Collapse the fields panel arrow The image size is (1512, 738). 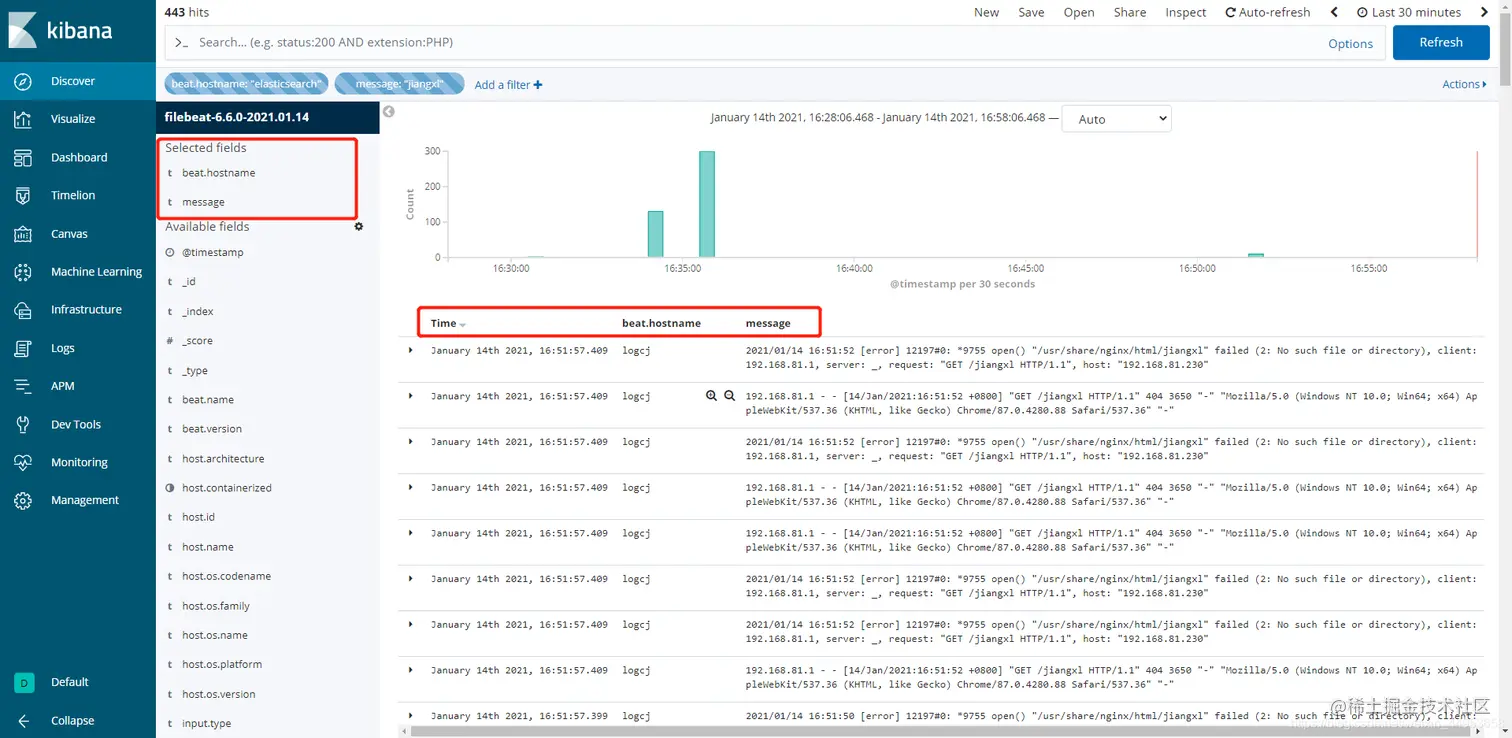click(x=389, y=112)
